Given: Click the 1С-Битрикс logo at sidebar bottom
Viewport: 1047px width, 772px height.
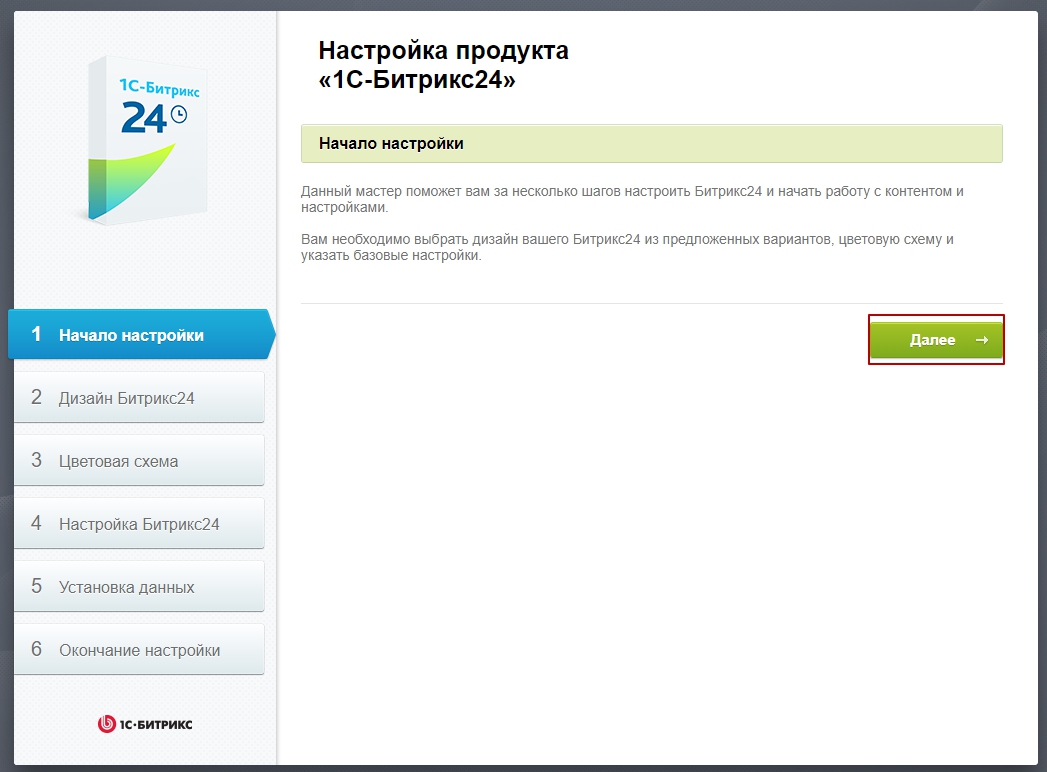Looking at the screenshot, I should 145,724.
